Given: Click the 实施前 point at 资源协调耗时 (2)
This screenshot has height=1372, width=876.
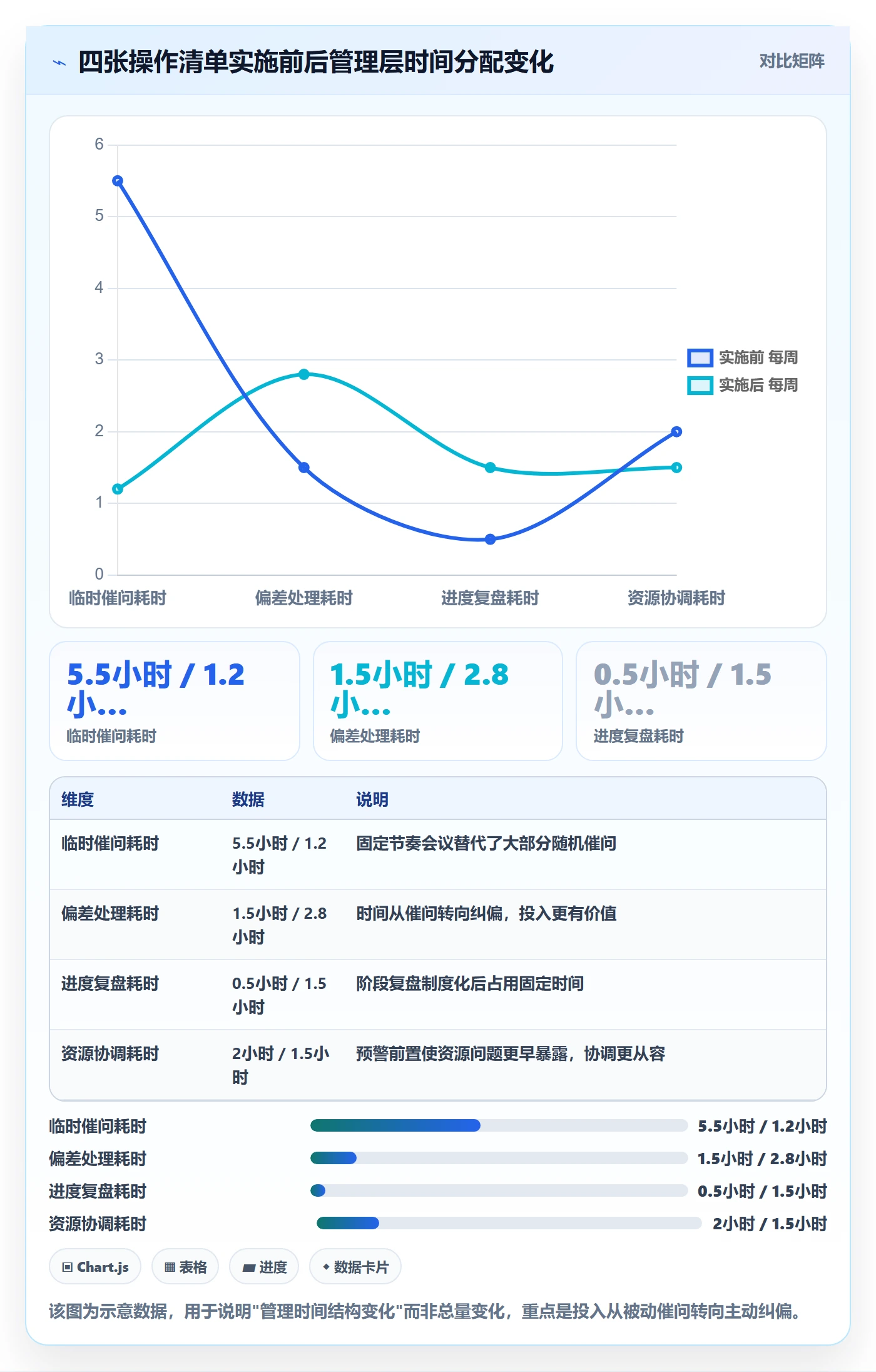Looking at the screenshot, I should (676, 432).
